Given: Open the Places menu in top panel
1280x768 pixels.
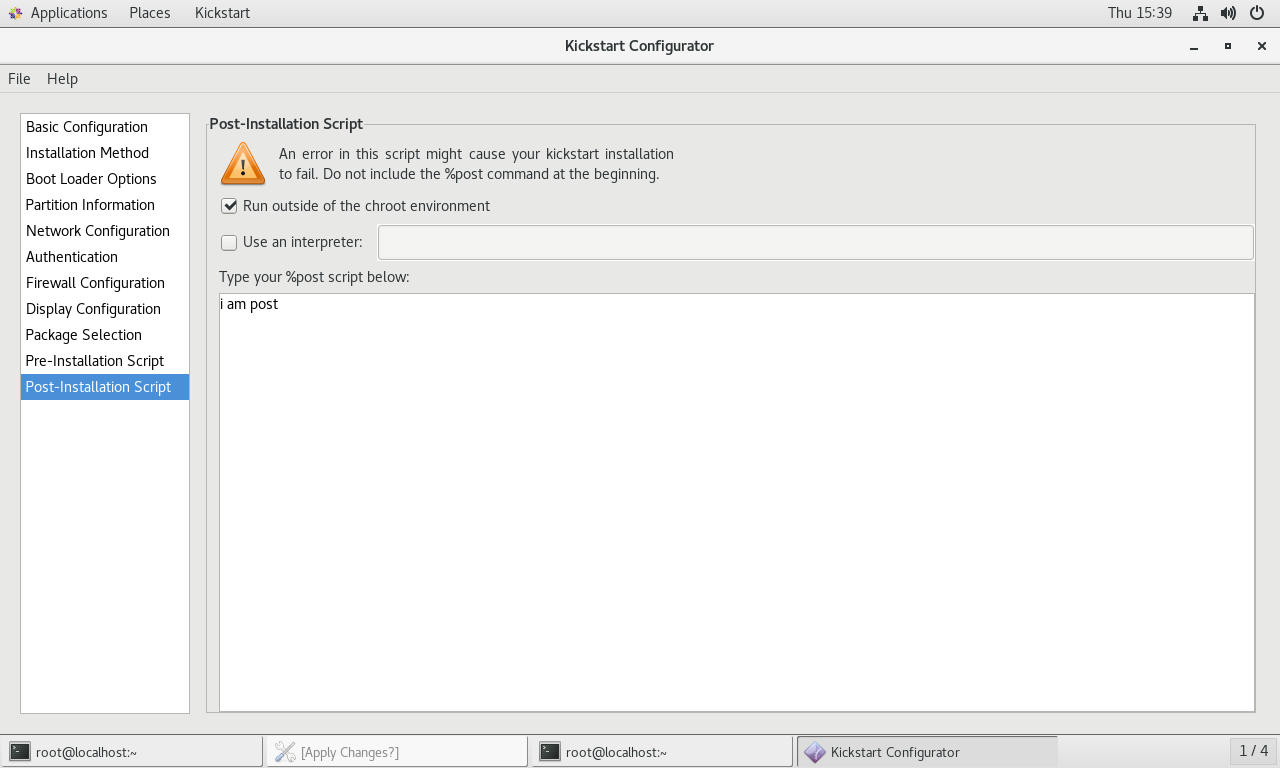Looking at the screenshot, I should tap(150, 13).
